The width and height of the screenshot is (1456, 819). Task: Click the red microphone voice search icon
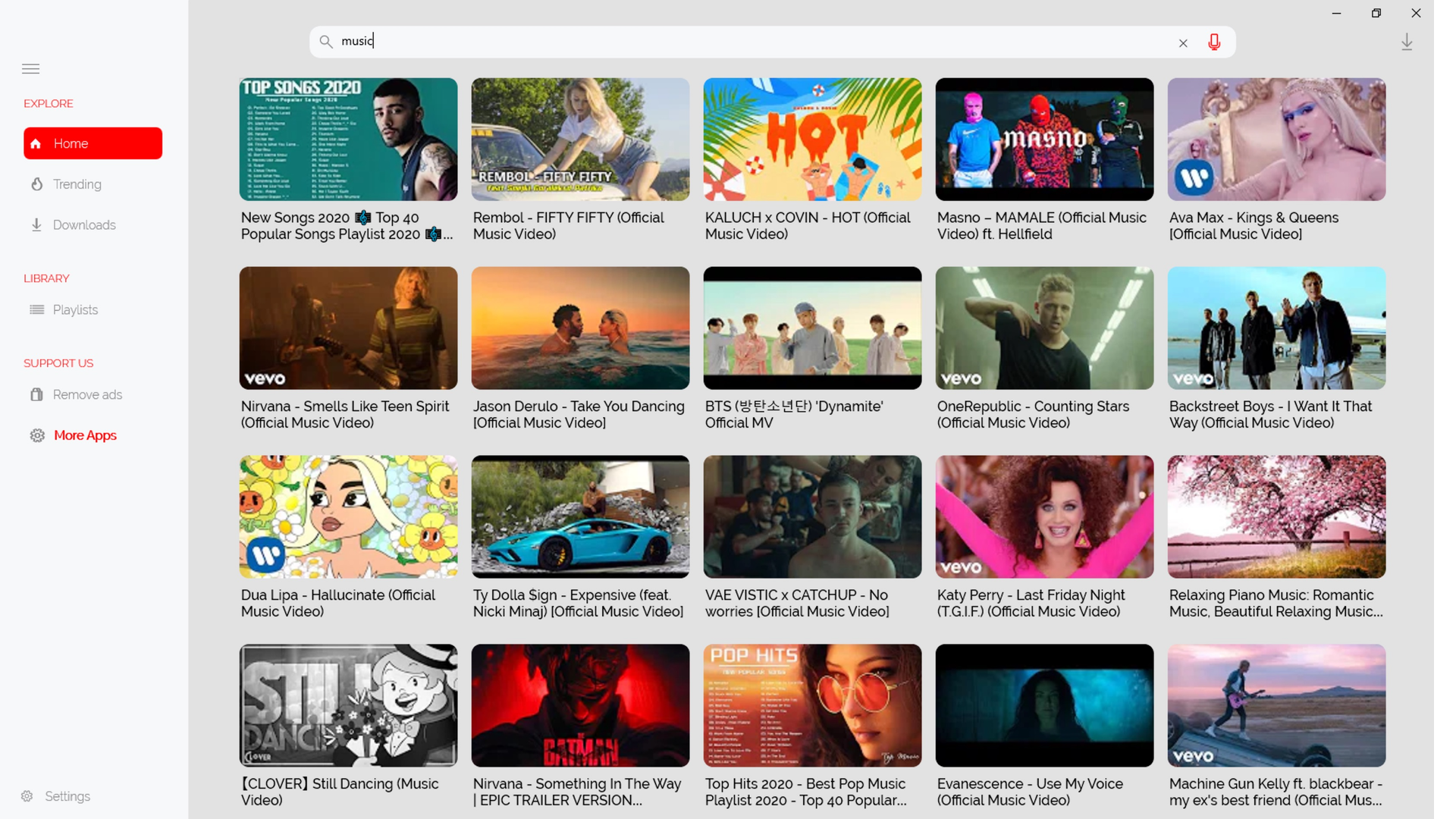[1214, 42]
